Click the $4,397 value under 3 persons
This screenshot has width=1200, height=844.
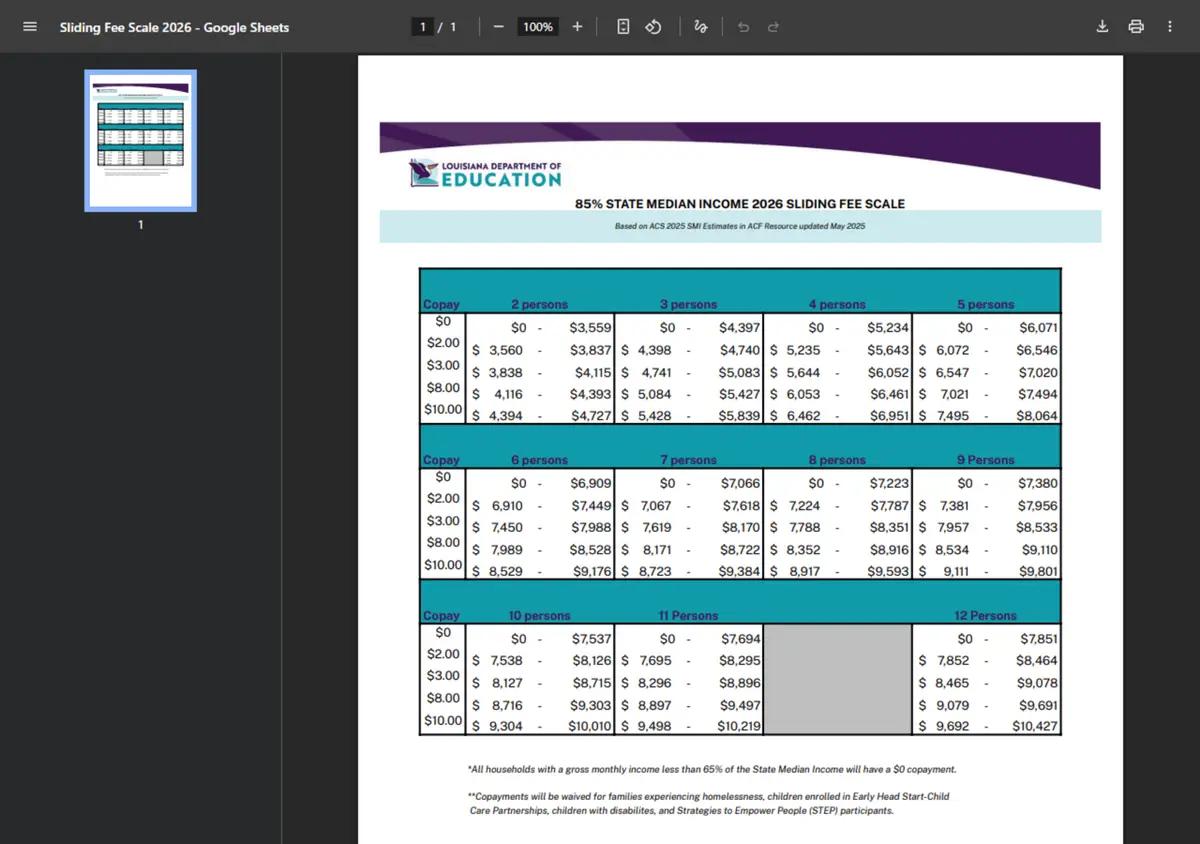[x=739, y=328]
